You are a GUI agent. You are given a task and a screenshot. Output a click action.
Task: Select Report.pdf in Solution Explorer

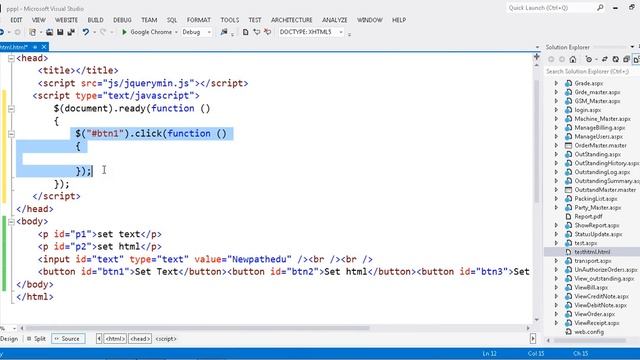(588, 216)
